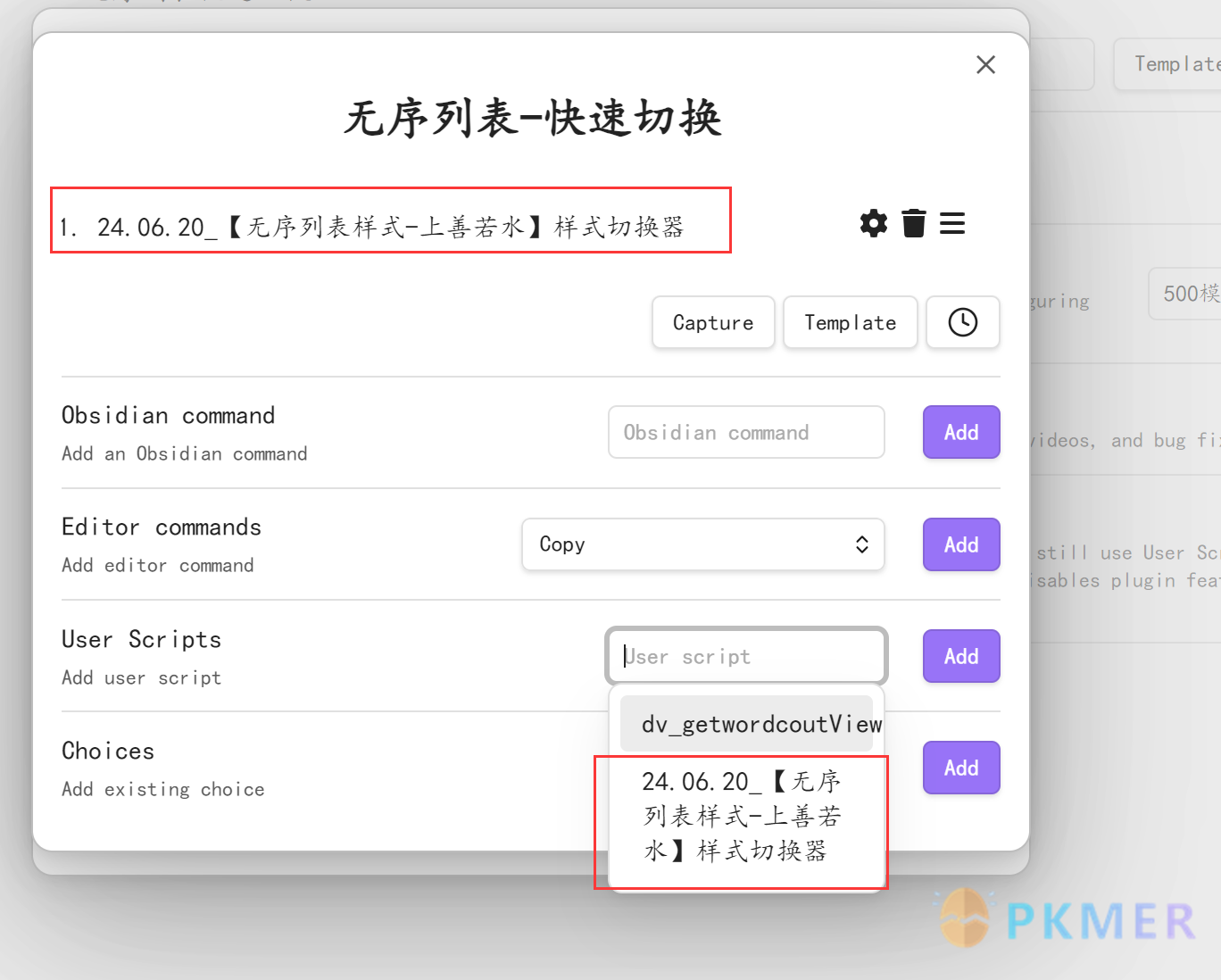The height and width of the screenshot is (980, 1221).
Task: Click the Obsidian command input box
Action: pos(746,432)
